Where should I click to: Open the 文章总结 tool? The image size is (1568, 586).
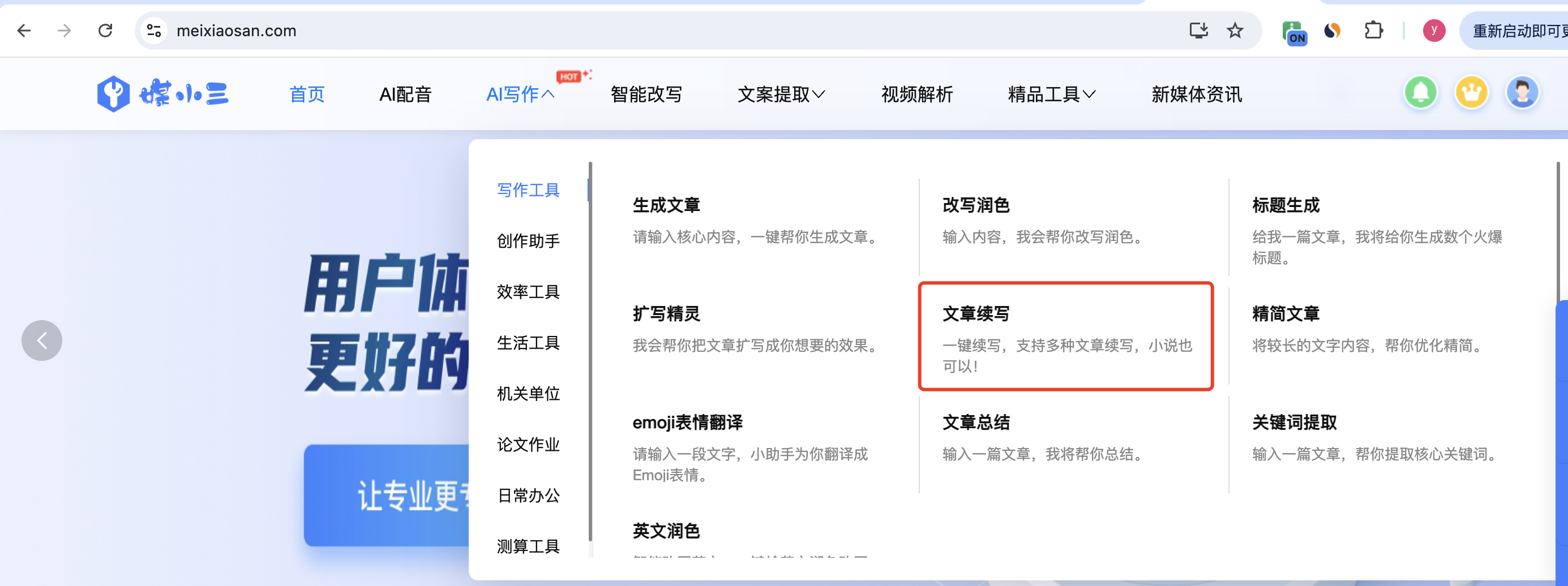[976, 423]
